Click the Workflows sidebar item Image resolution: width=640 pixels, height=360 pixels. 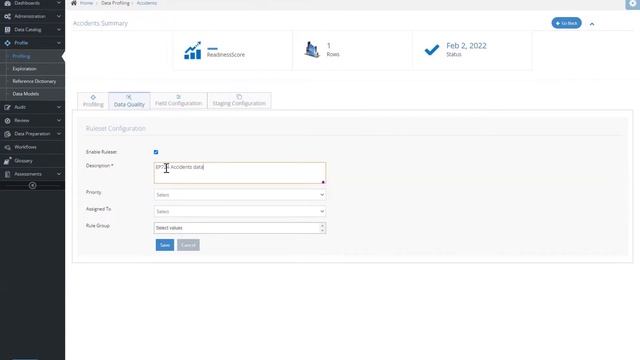tap(25, 147)
